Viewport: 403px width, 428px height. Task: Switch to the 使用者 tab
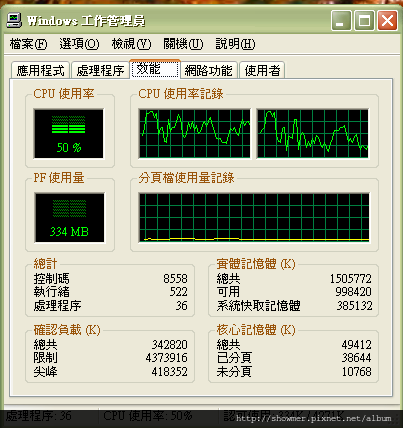(262, 70)
